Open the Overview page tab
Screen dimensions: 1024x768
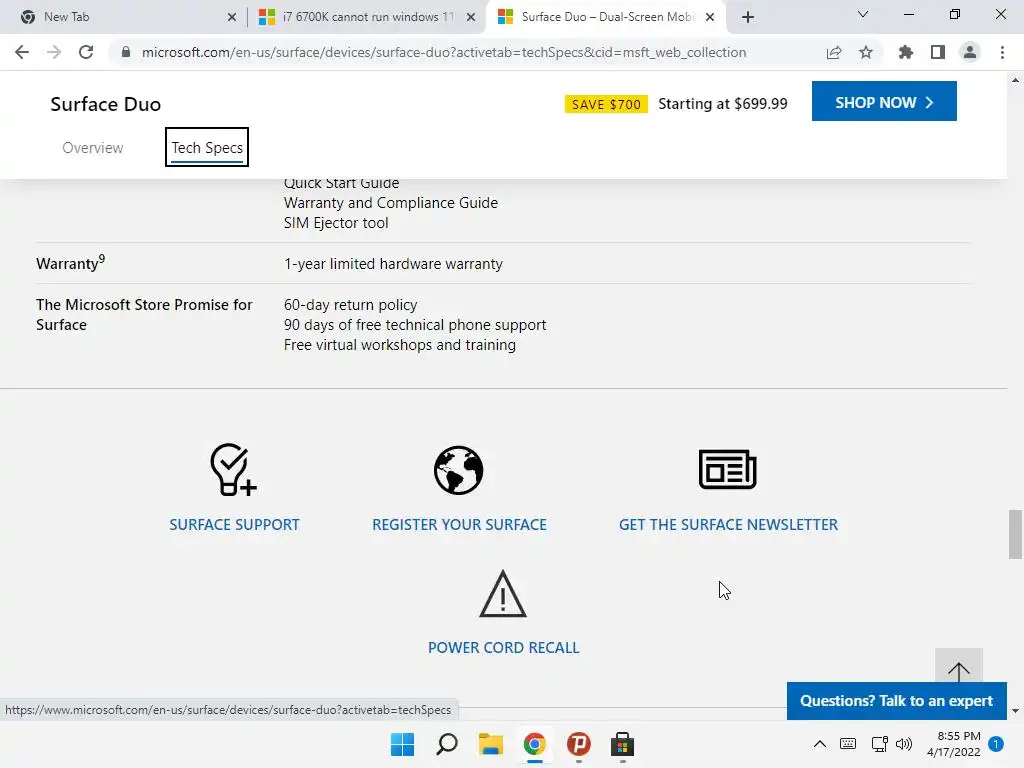click(x=93, y=148)
